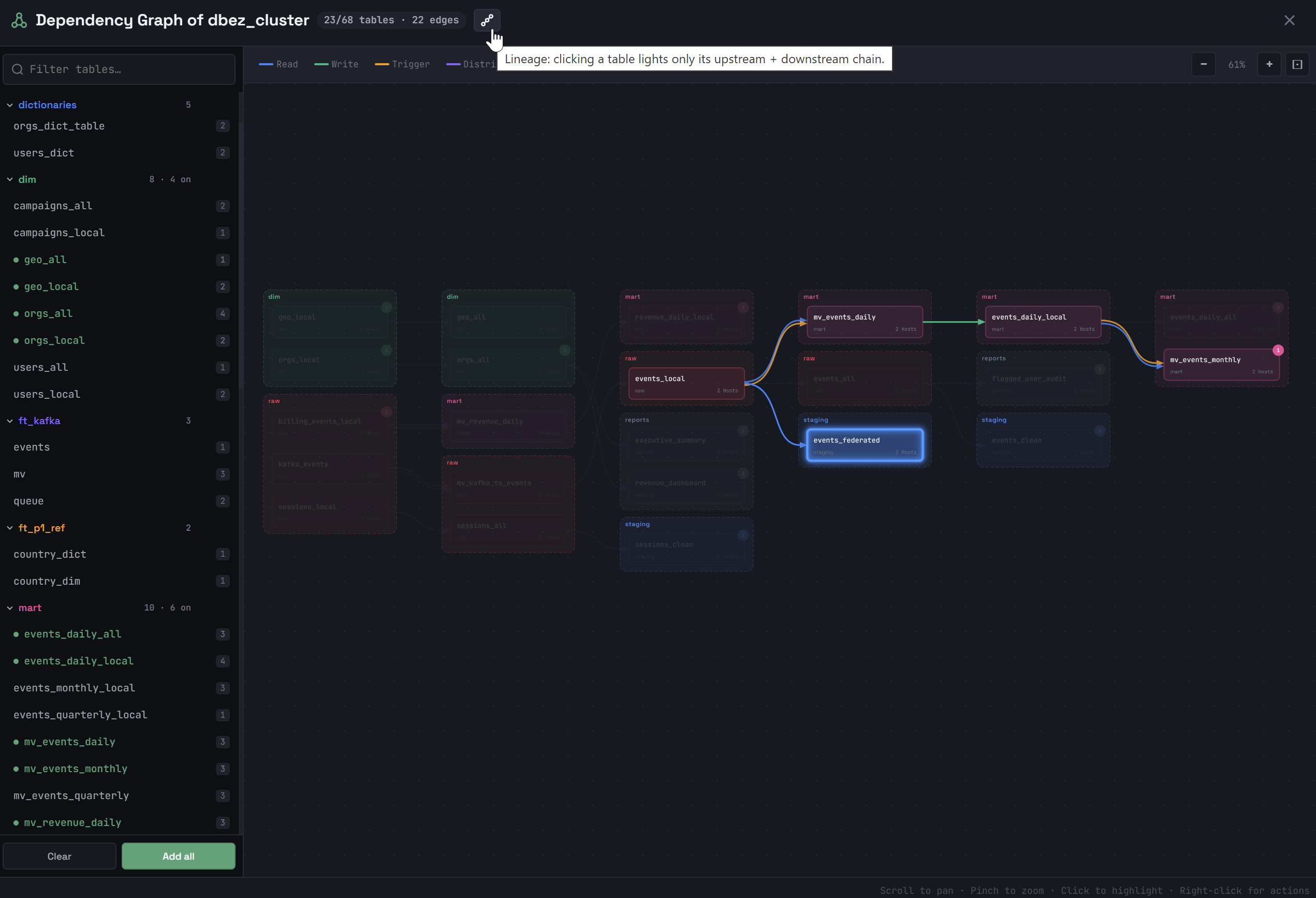Focus the Filter tables search field

[119, 69]
